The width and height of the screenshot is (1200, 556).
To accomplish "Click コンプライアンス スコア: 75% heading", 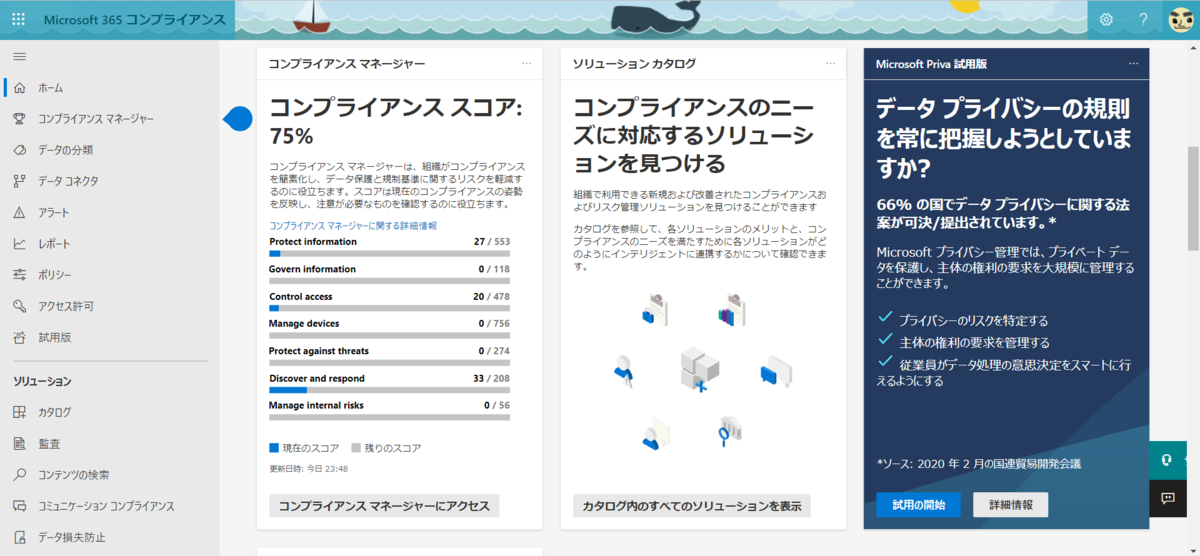I will [395, 122].
